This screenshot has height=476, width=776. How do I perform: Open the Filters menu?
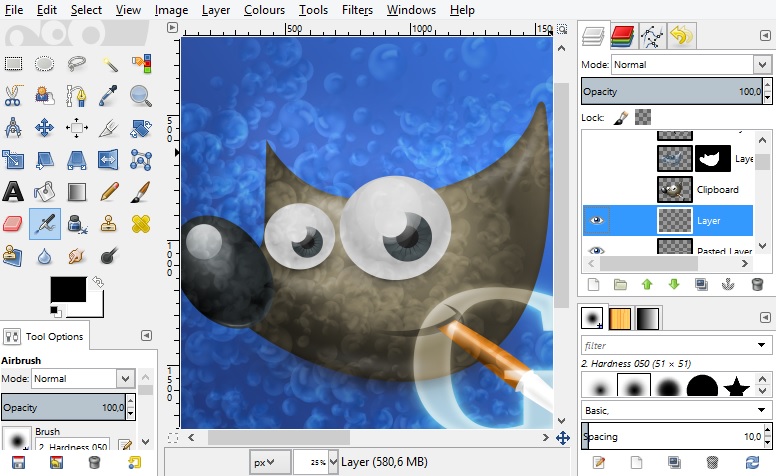pyautogui.click(x=357, y=10)
